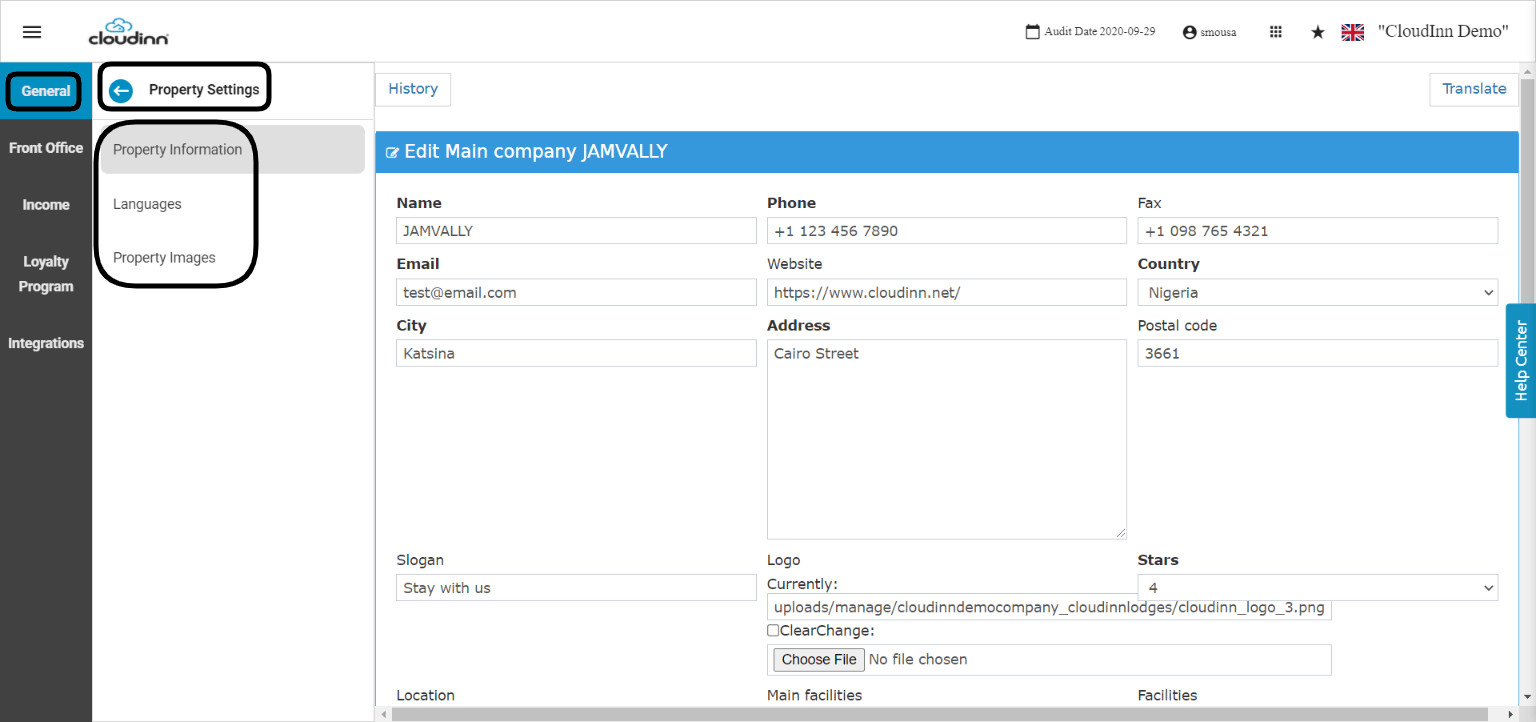Viewport: 1536px width, 722px height.
Task: Open the Integrations sidebar tab
Action: [x=46, y=343]
